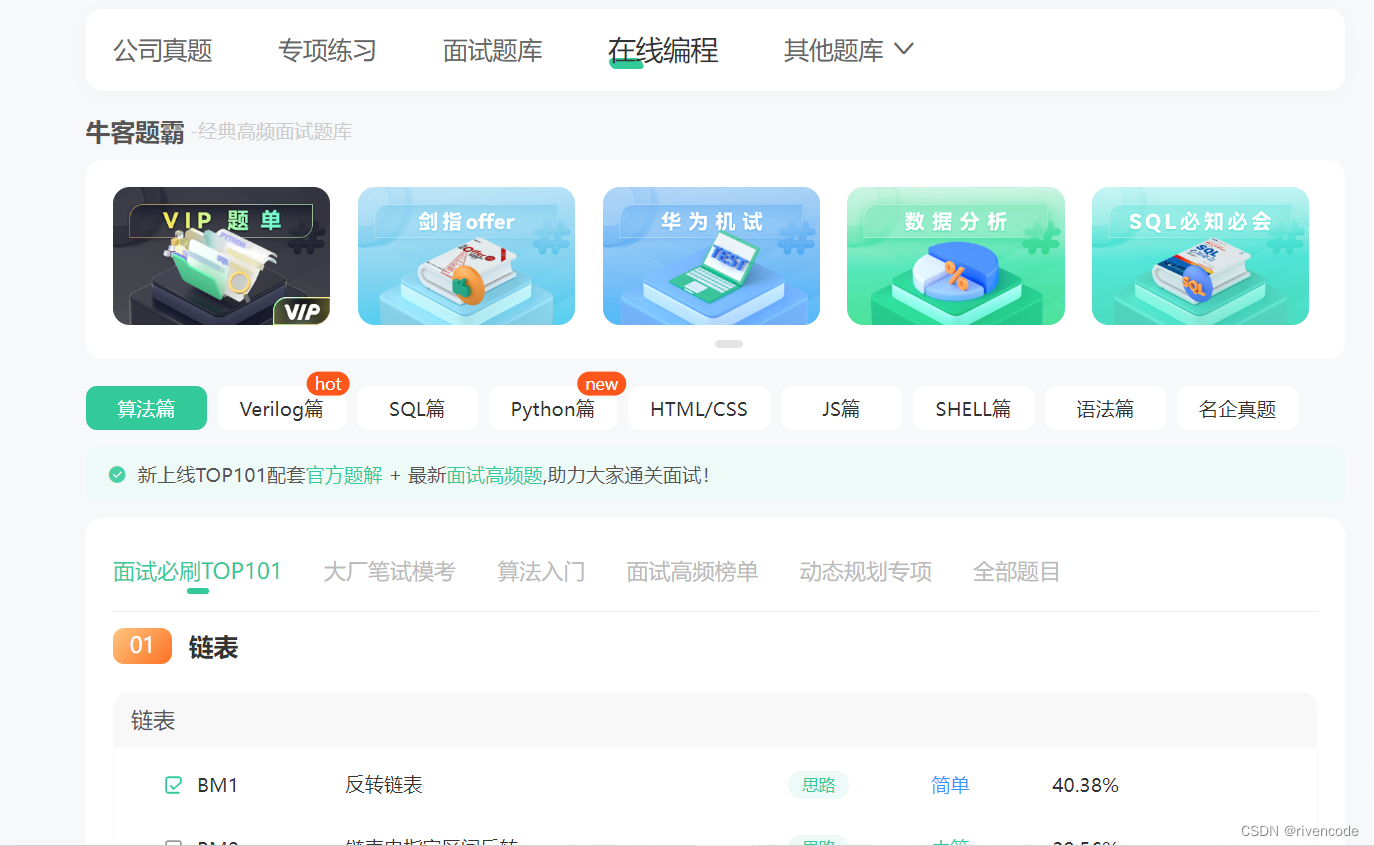This screenshot has width=1374, height=846.
Task: Switch to 面试题库 tab
Action: click(x=493, y=50)
